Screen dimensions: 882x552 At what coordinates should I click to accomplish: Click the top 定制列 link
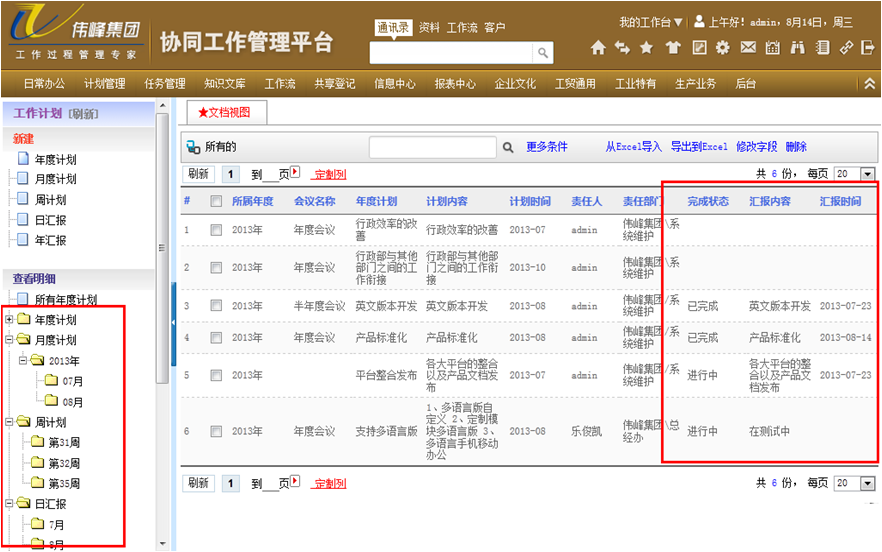point(330,174)
